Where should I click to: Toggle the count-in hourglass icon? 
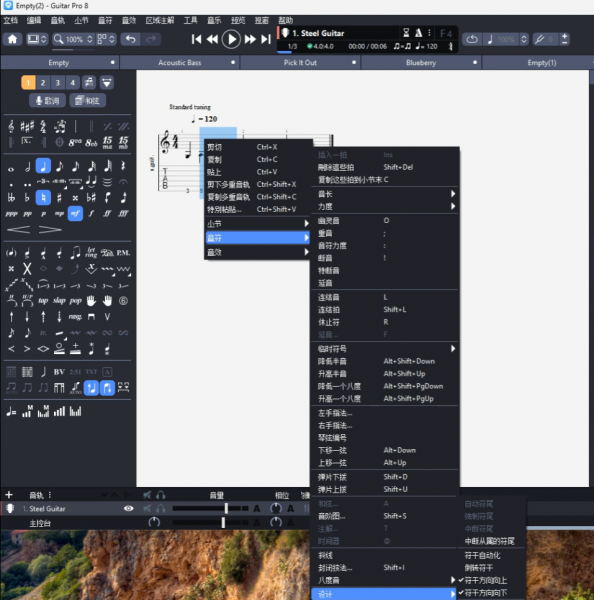[x=406, y=33]
